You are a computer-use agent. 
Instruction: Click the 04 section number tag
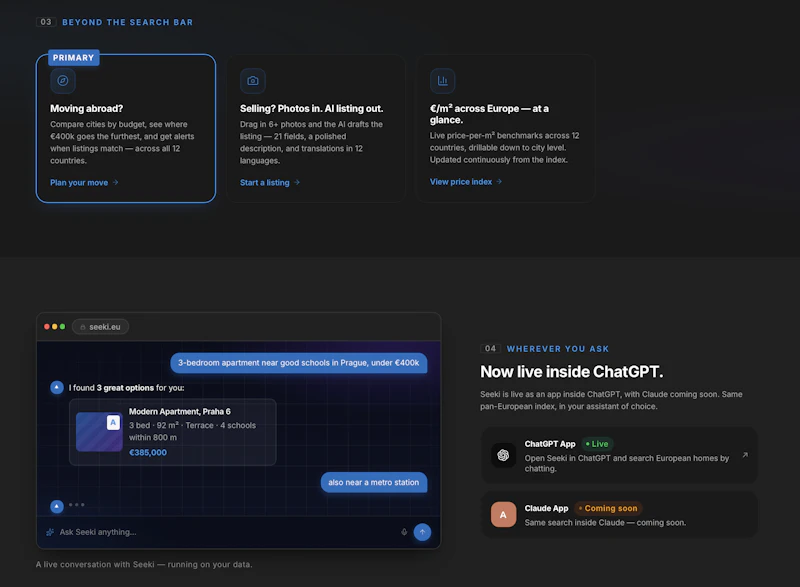point(490,348)
